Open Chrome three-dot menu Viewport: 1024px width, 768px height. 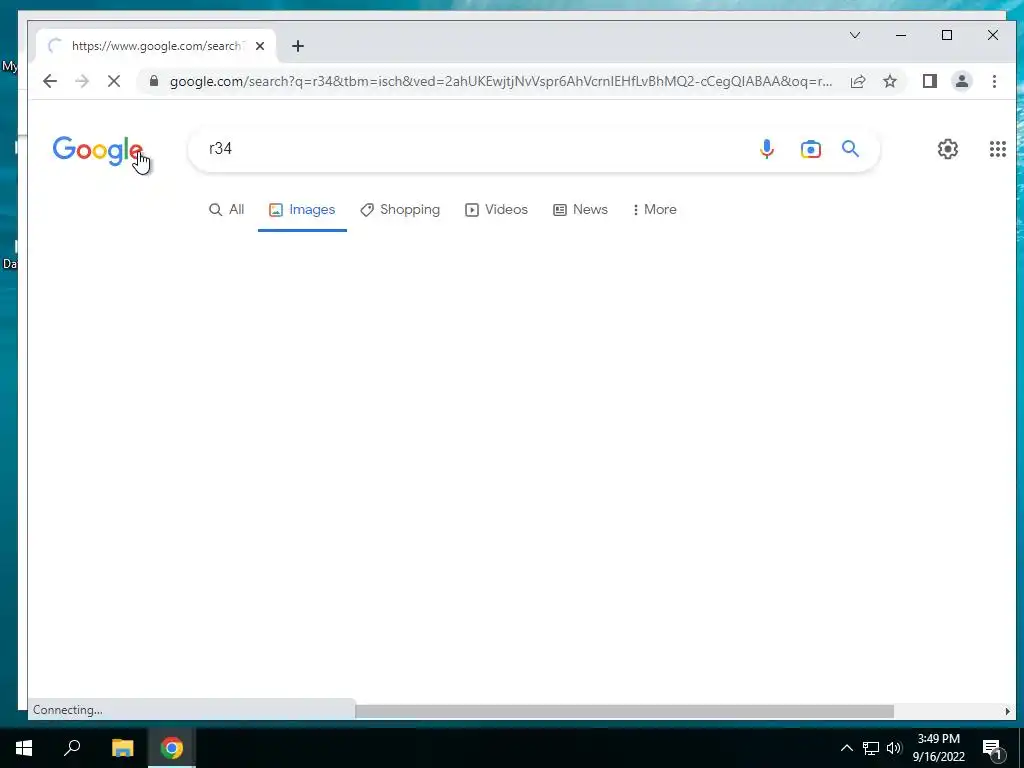[x=994, y=81]
